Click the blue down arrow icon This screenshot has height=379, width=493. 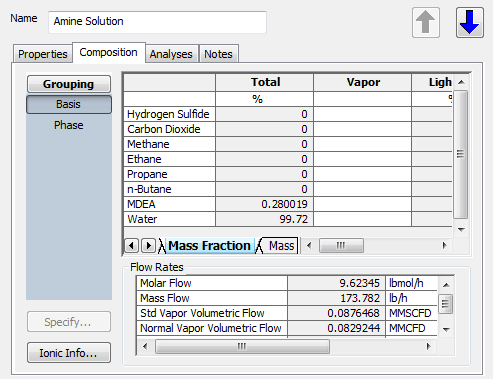coord(469,22)
